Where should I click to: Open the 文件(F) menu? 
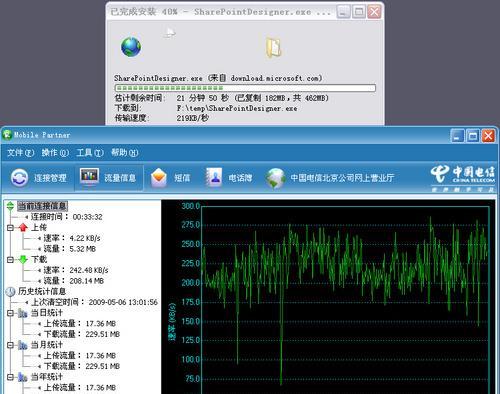tap(20, 153)
